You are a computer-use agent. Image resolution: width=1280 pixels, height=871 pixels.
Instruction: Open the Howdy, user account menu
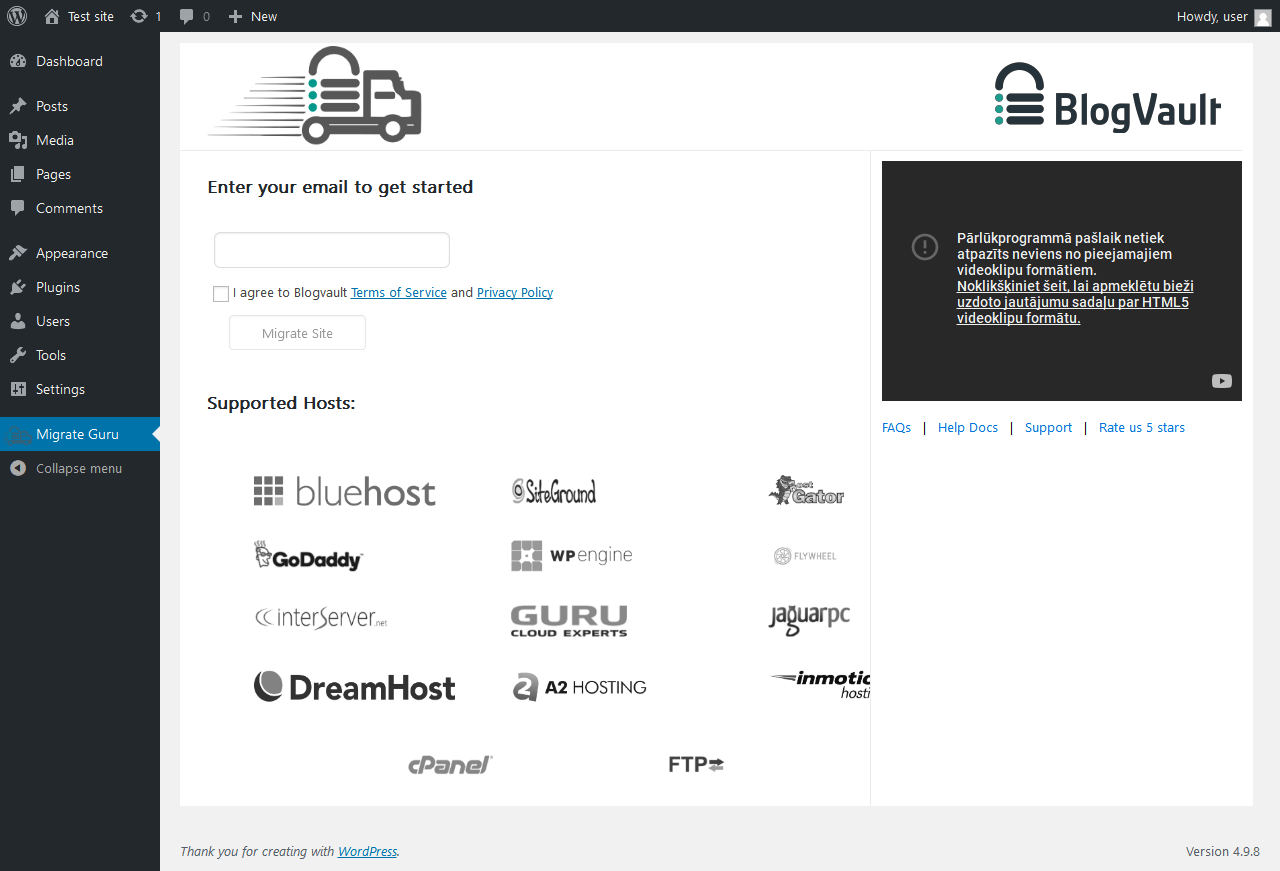1224,16
